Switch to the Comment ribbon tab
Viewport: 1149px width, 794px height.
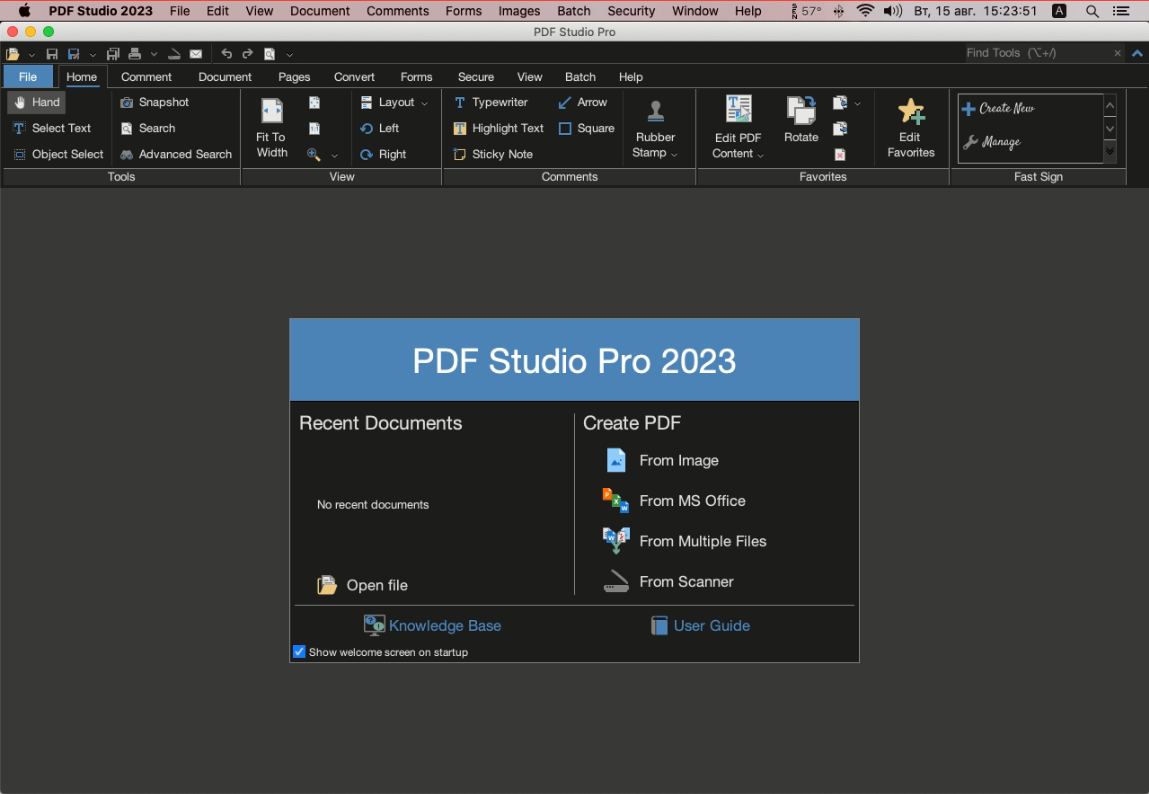146,77
